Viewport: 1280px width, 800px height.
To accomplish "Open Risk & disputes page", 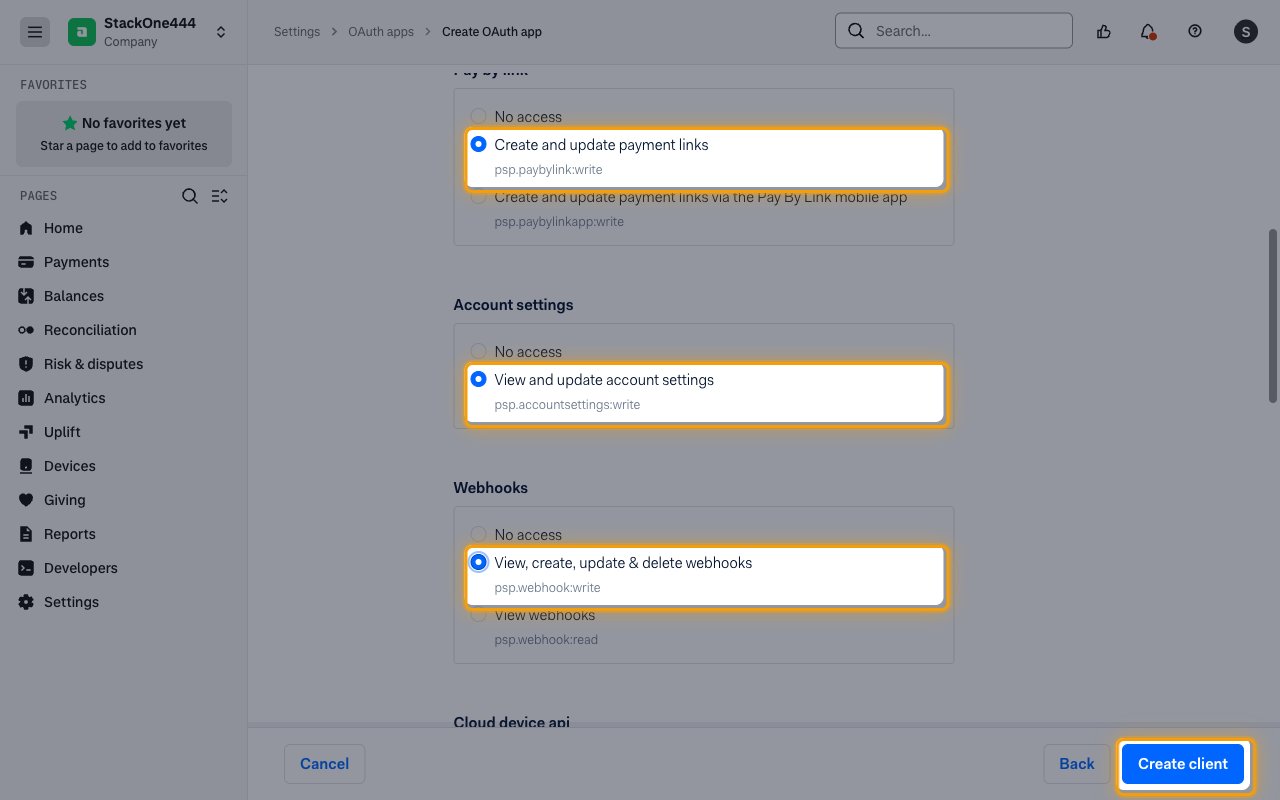I will tap(93, 364).
